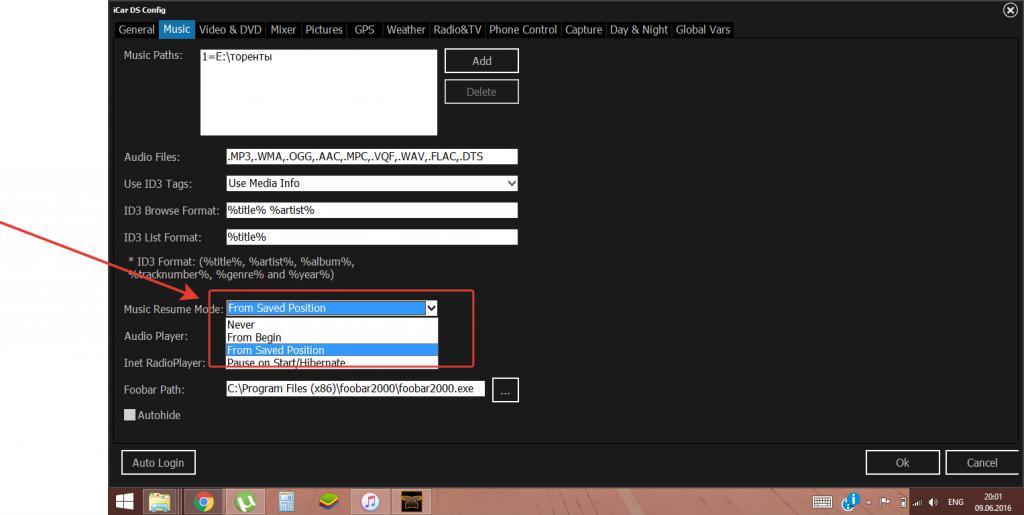Viewport: 1024px width, 515px height.
Task: Click the Windows Start button
Action: 126,500
